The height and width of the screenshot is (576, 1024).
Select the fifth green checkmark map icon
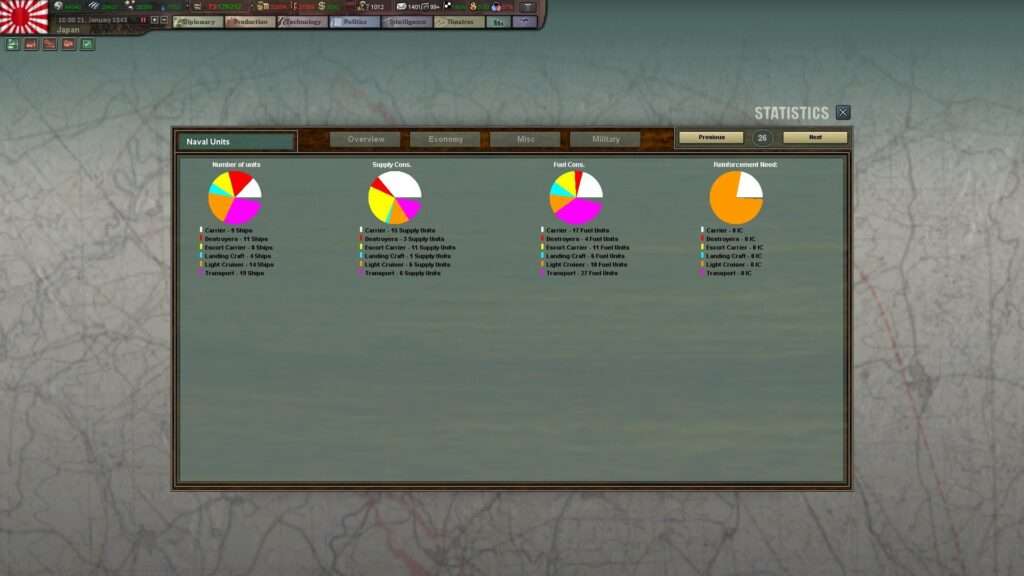coord(88,44)
